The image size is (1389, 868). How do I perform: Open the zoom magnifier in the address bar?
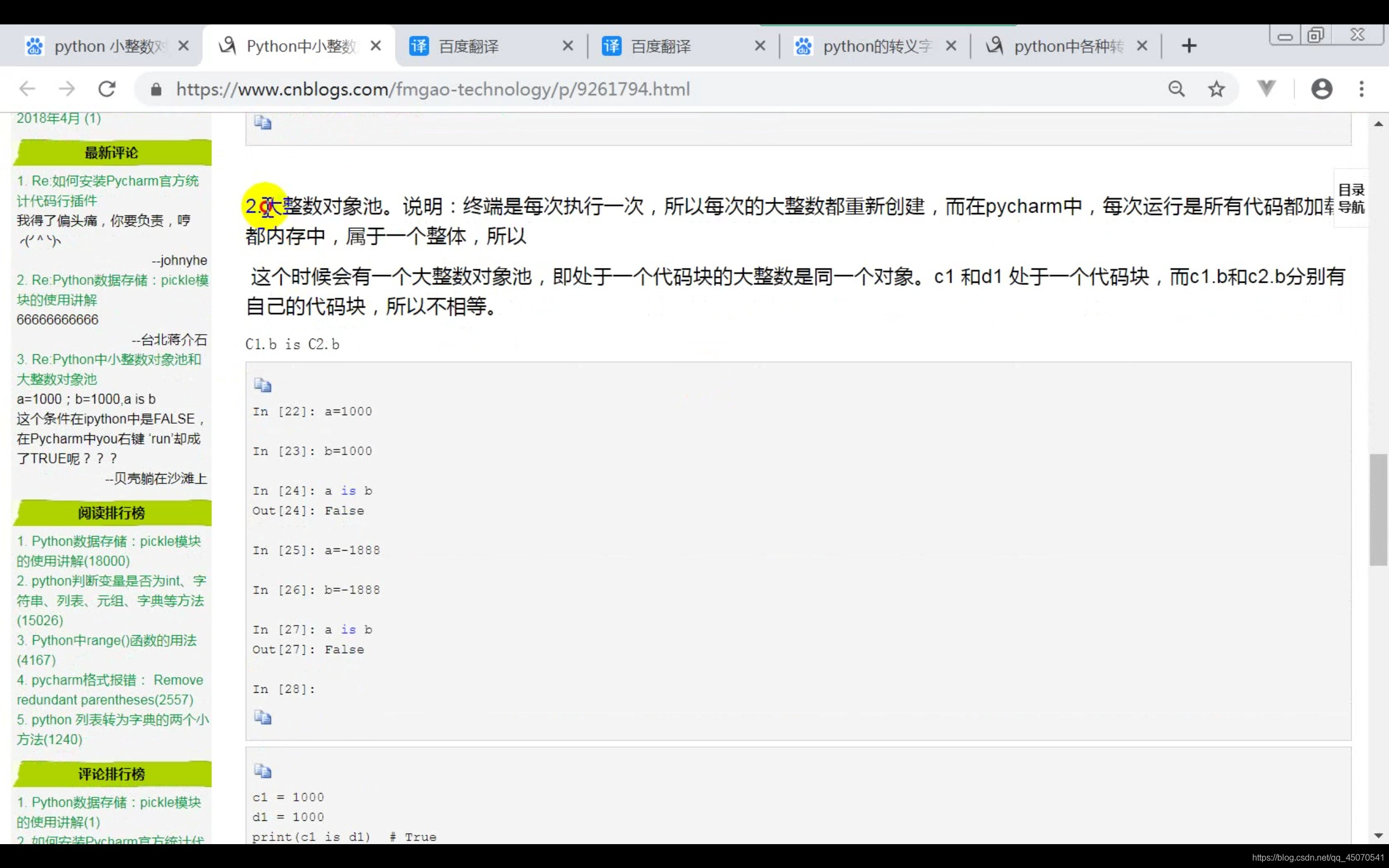click(x=1176, y=89)
